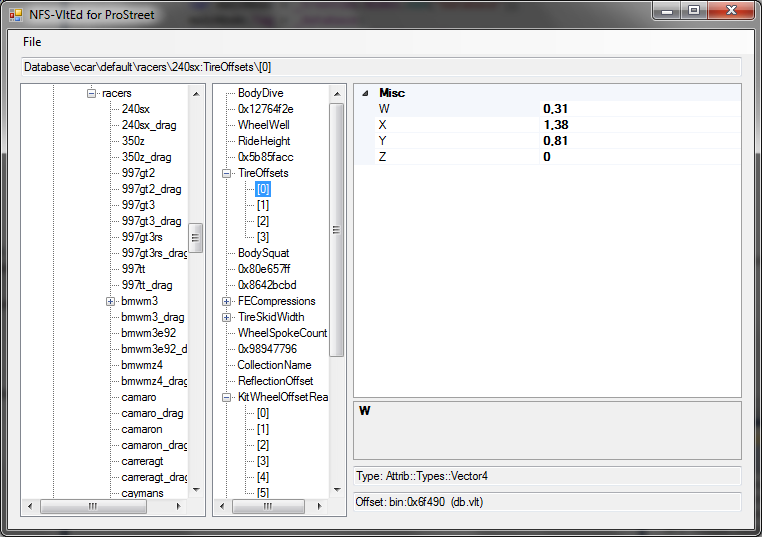Expand the FECompressions node
The image size is (762, 537).
[227, 301]
